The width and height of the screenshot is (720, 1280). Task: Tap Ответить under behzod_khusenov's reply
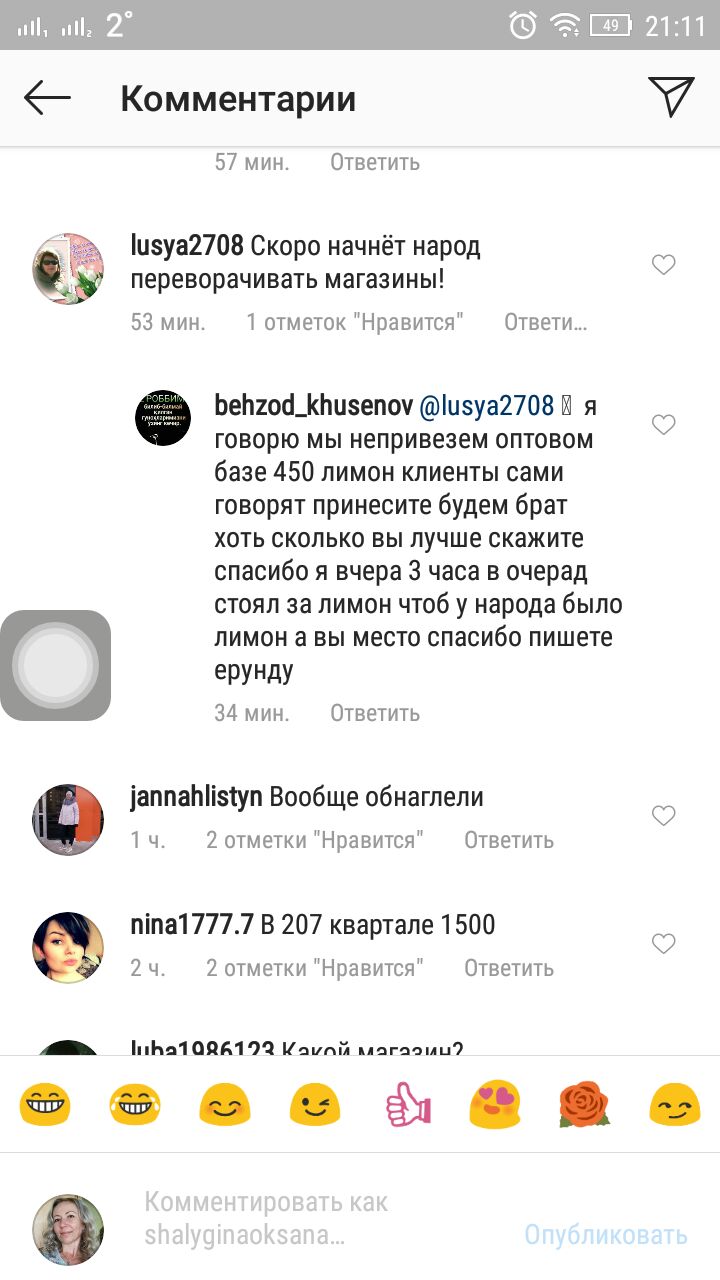coord(375,713)
